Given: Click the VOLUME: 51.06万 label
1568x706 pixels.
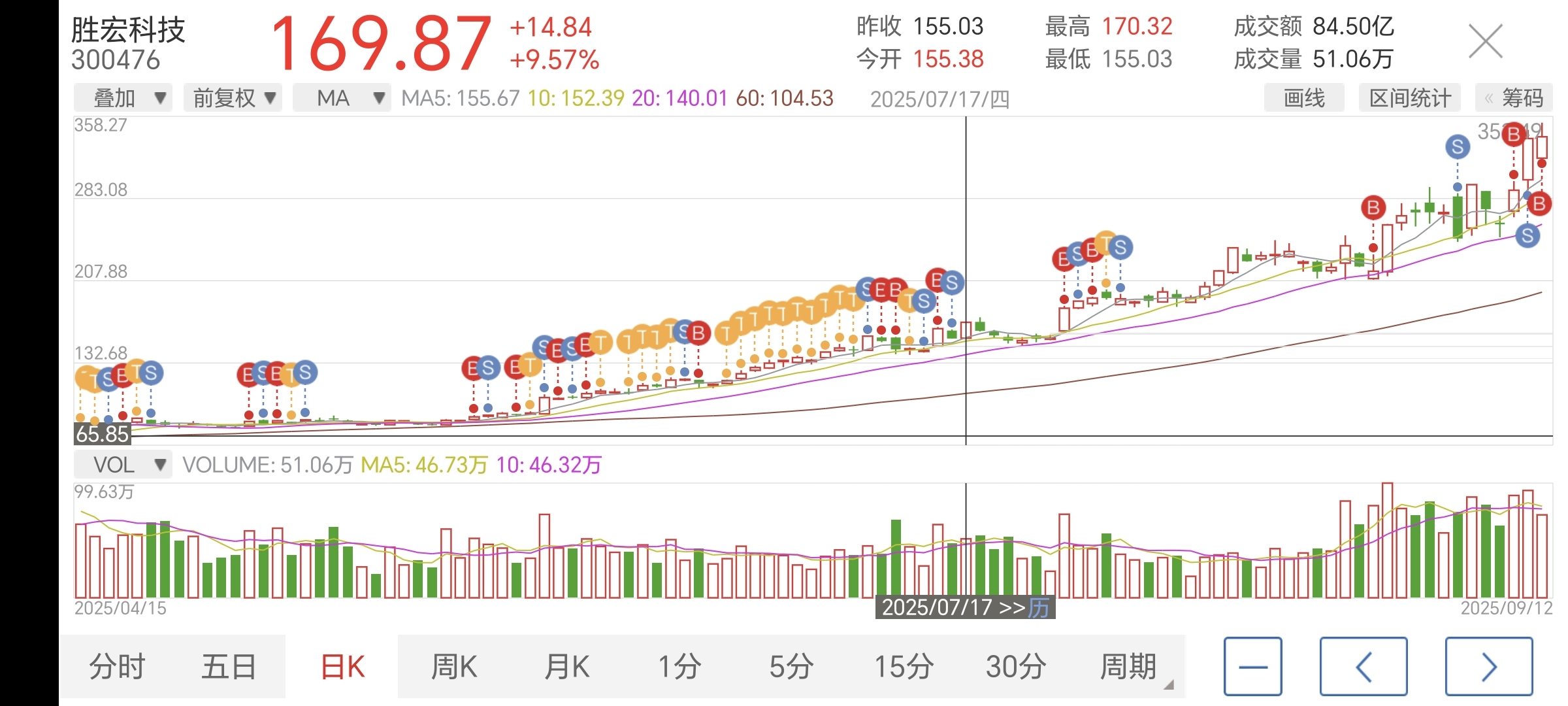Looking at the screenshot, I should point(268,465).
